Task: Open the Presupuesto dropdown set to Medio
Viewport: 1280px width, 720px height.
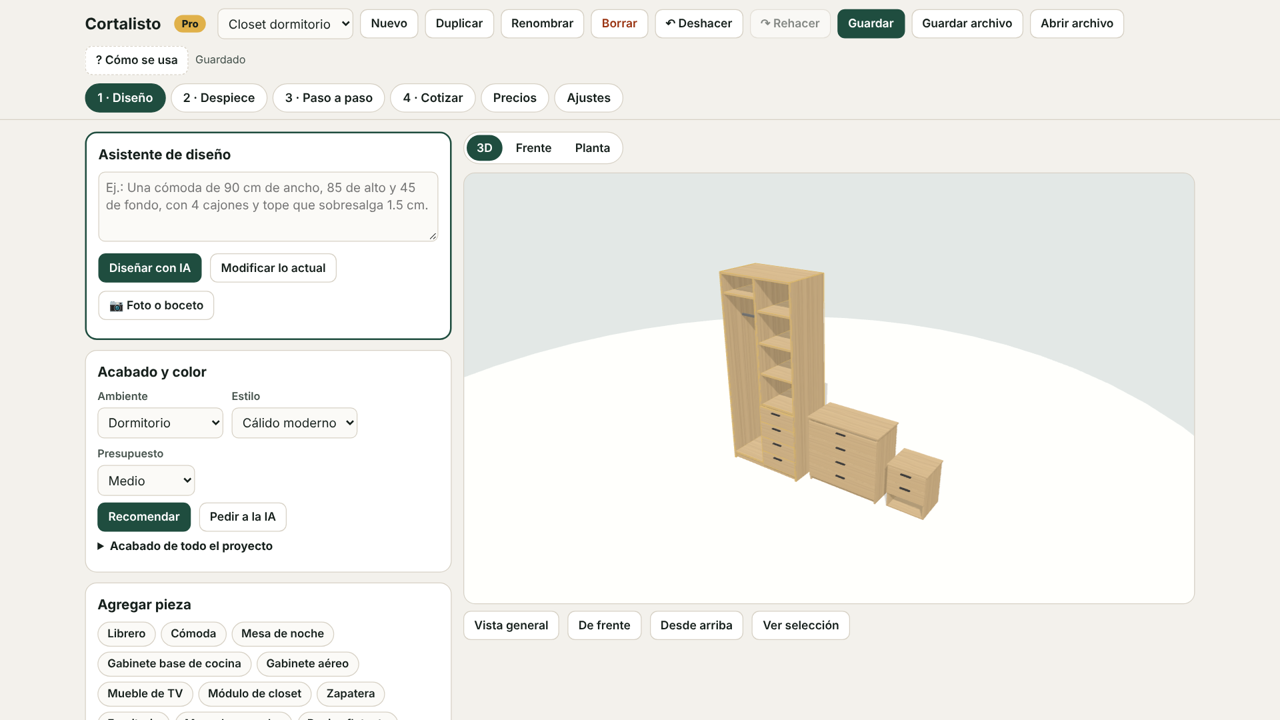Action: pos(146,481)
